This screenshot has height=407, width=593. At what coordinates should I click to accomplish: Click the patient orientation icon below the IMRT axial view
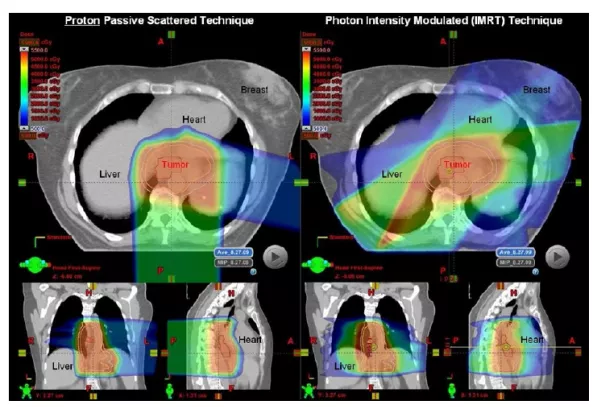[317, 264]
